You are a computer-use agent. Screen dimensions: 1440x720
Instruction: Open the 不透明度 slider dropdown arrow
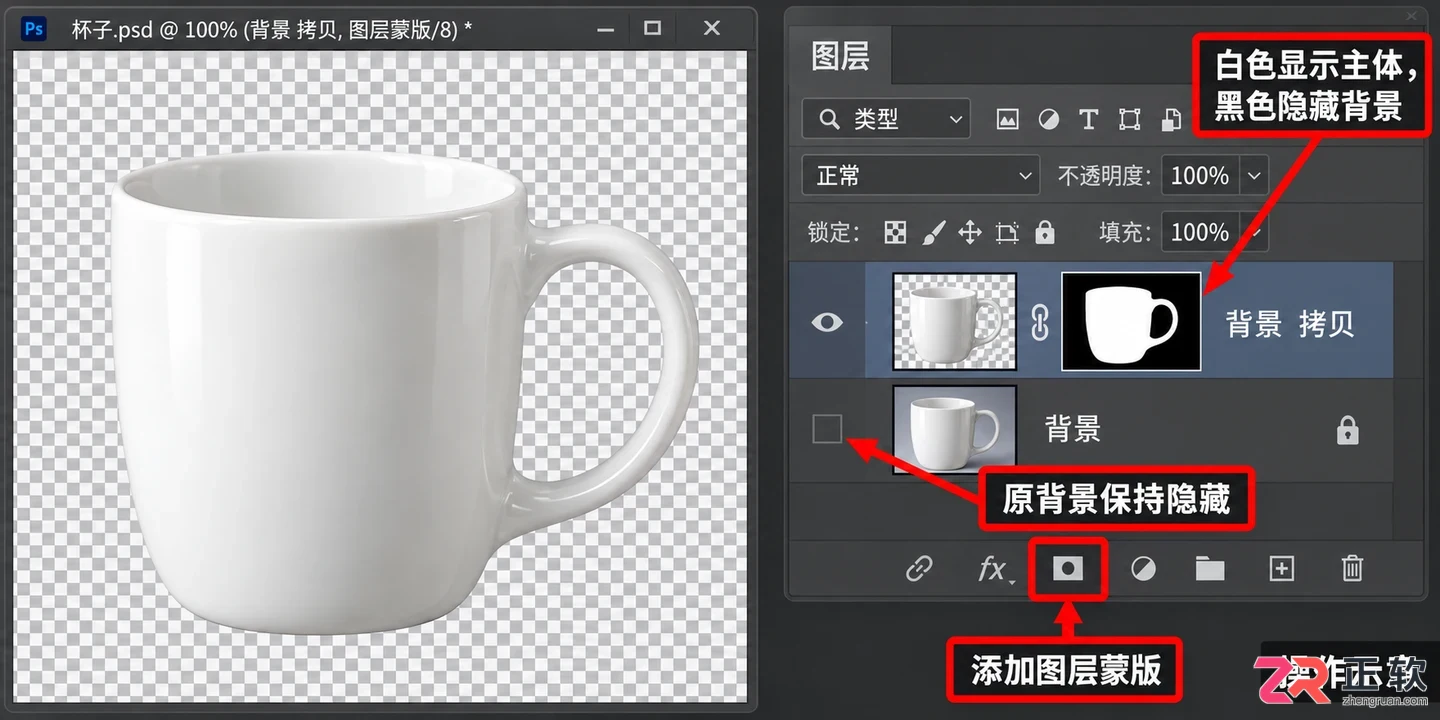(x=1254, y=176)
